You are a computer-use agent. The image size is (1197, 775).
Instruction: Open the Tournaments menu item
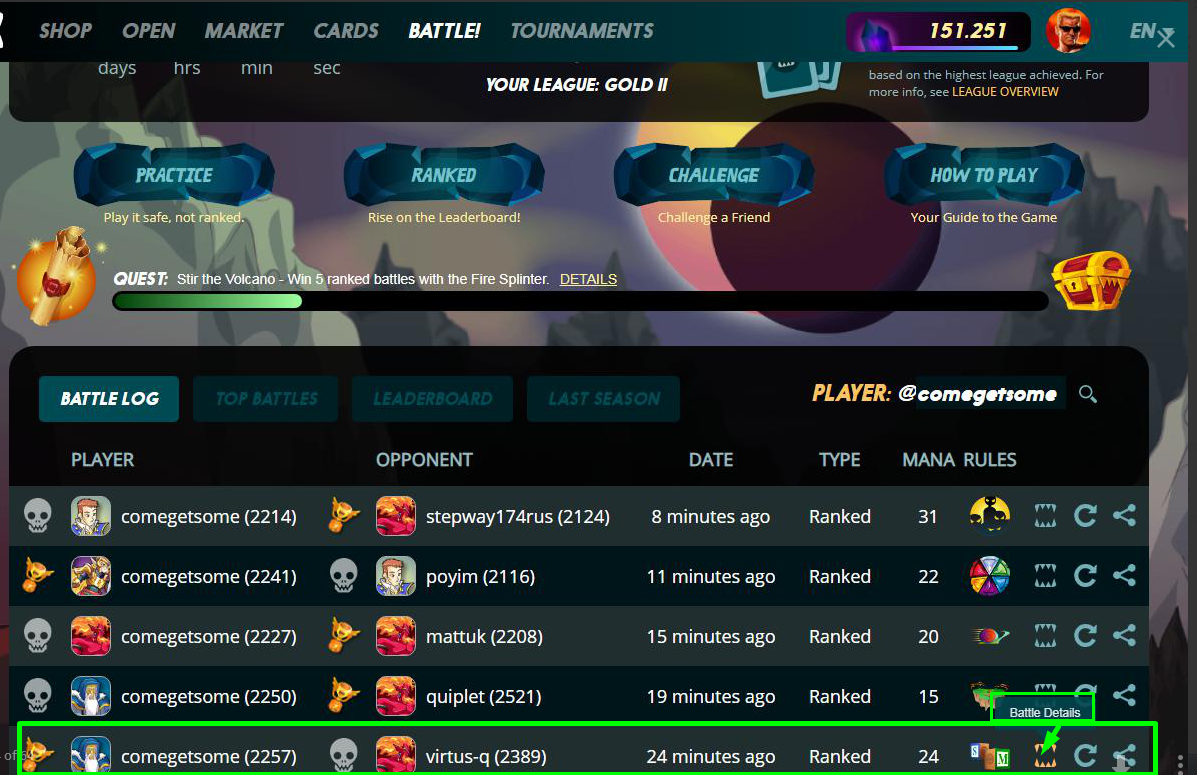tap(582, 31)
